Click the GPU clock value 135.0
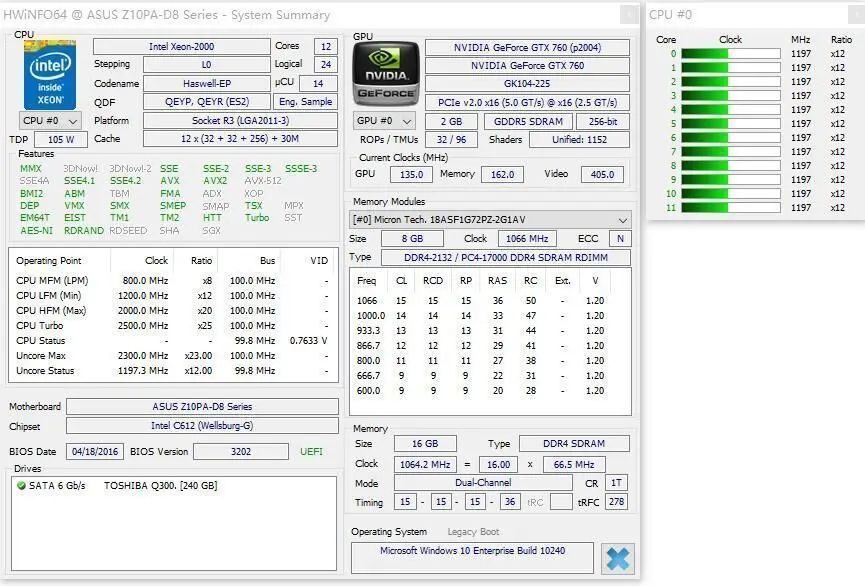The height and width of the screenshot is (586, 865). 412,174
